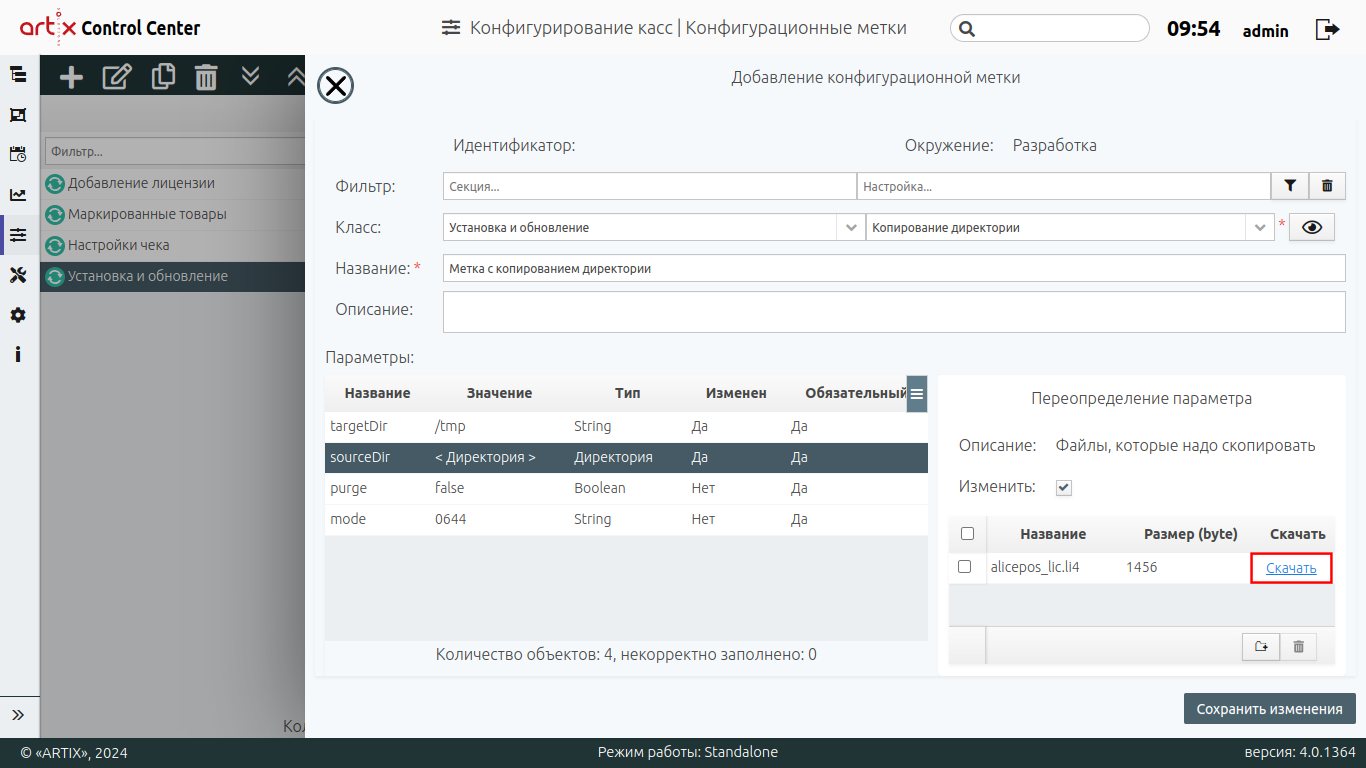Select Маркированные товары in the list
Viewport: 1366px width, 768px height.
tap(173, 215)
